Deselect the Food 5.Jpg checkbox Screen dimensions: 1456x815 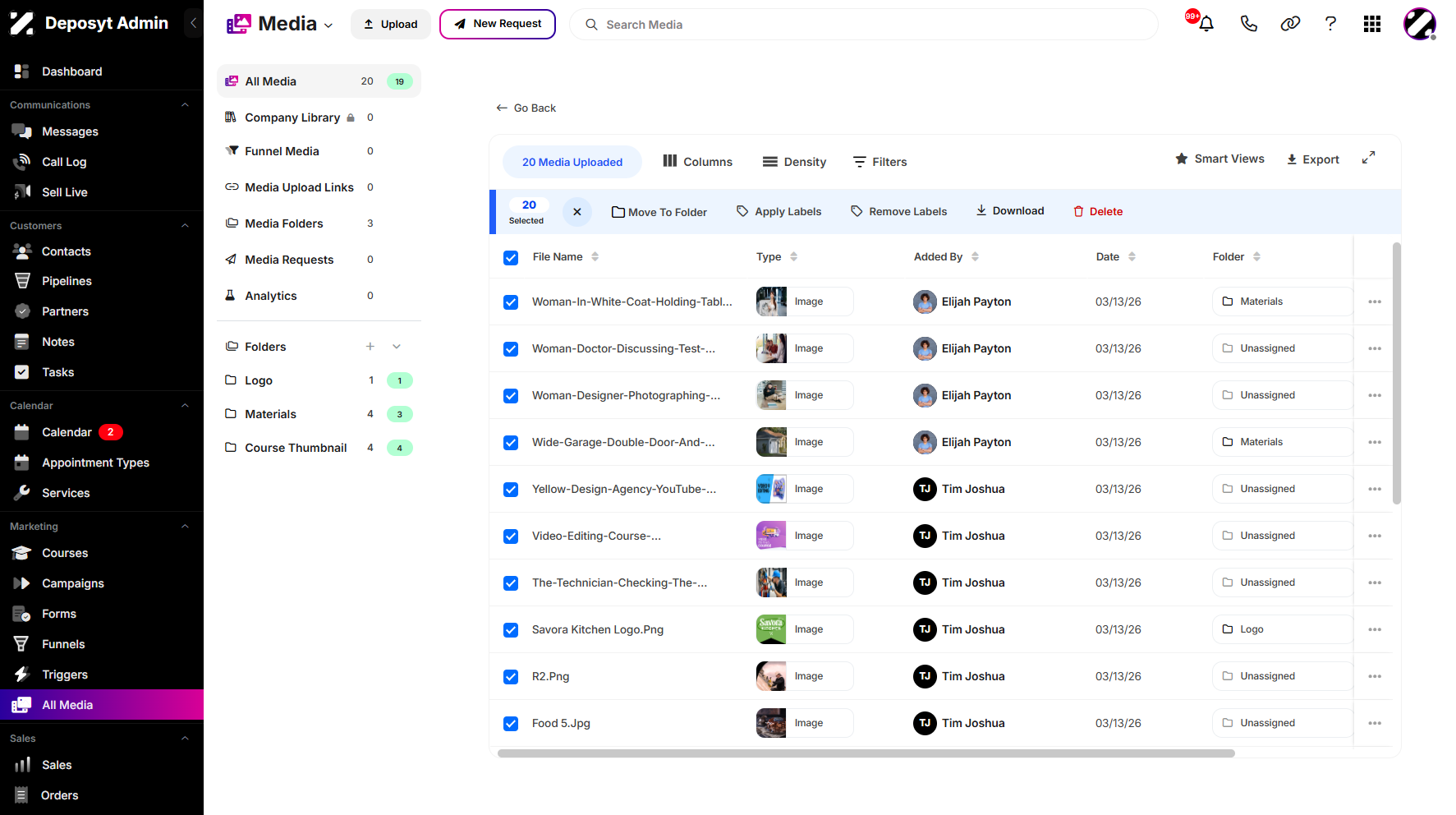point(511,724)
